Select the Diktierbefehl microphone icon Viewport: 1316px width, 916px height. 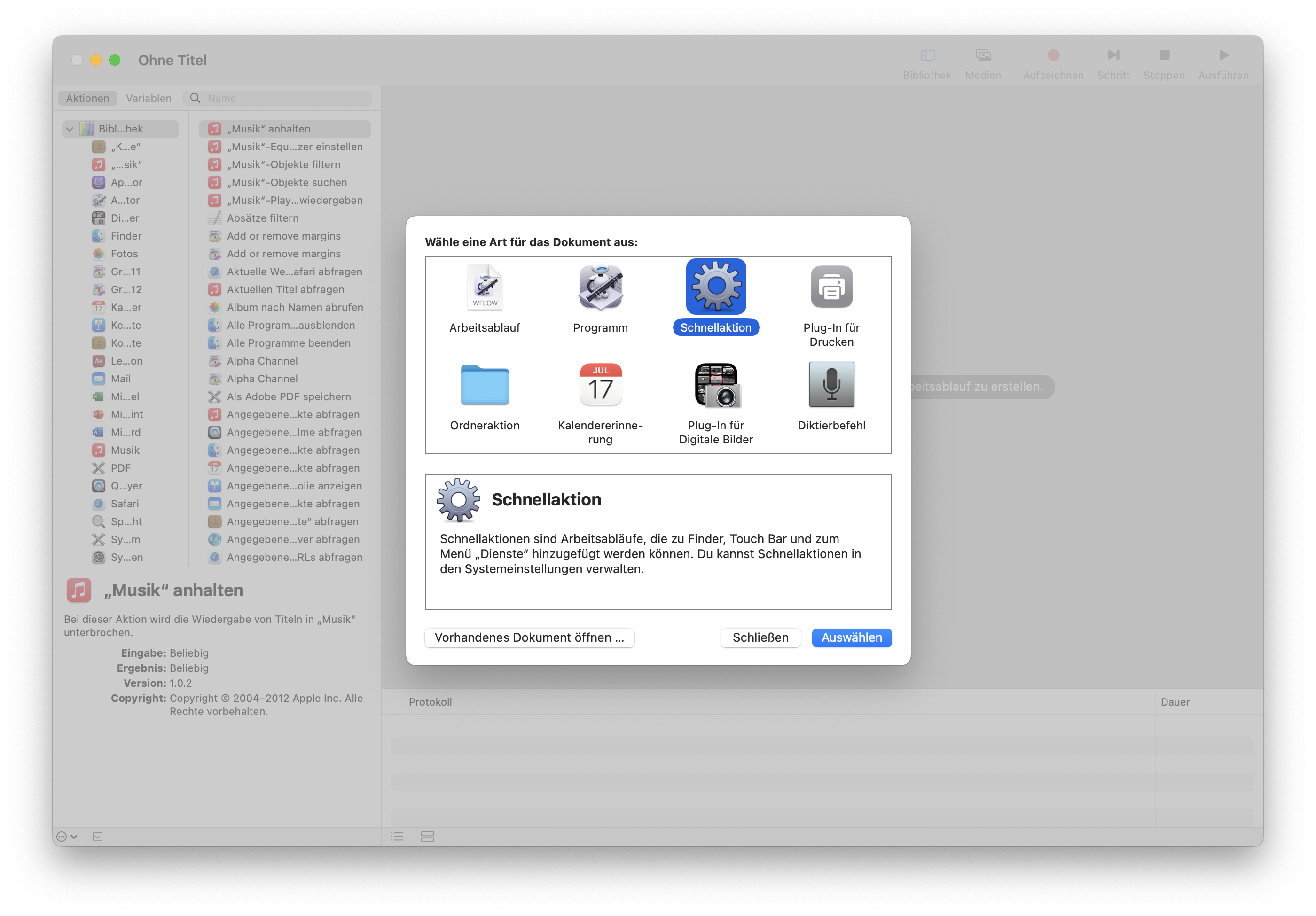click(831, 385)
